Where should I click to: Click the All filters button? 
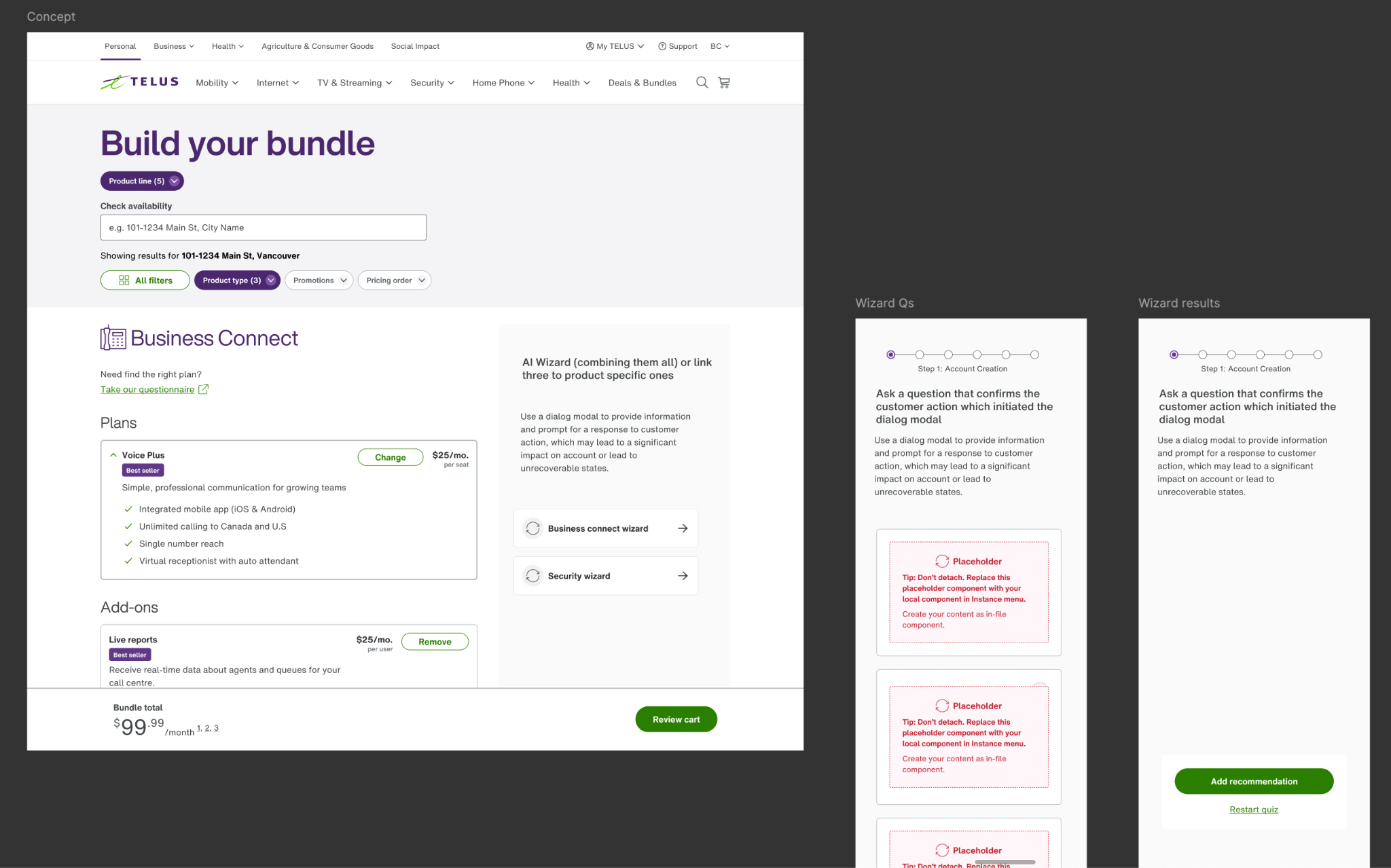click(145, 281)
